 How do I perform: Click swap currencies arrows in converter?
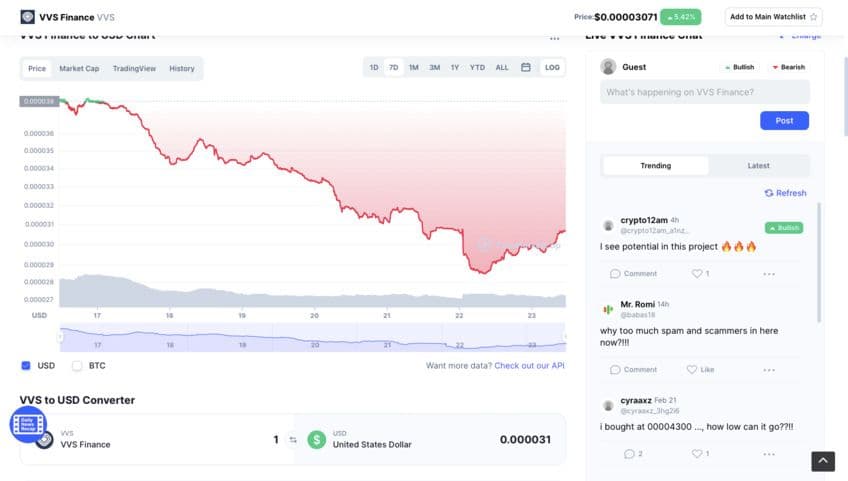pos(293,439)
